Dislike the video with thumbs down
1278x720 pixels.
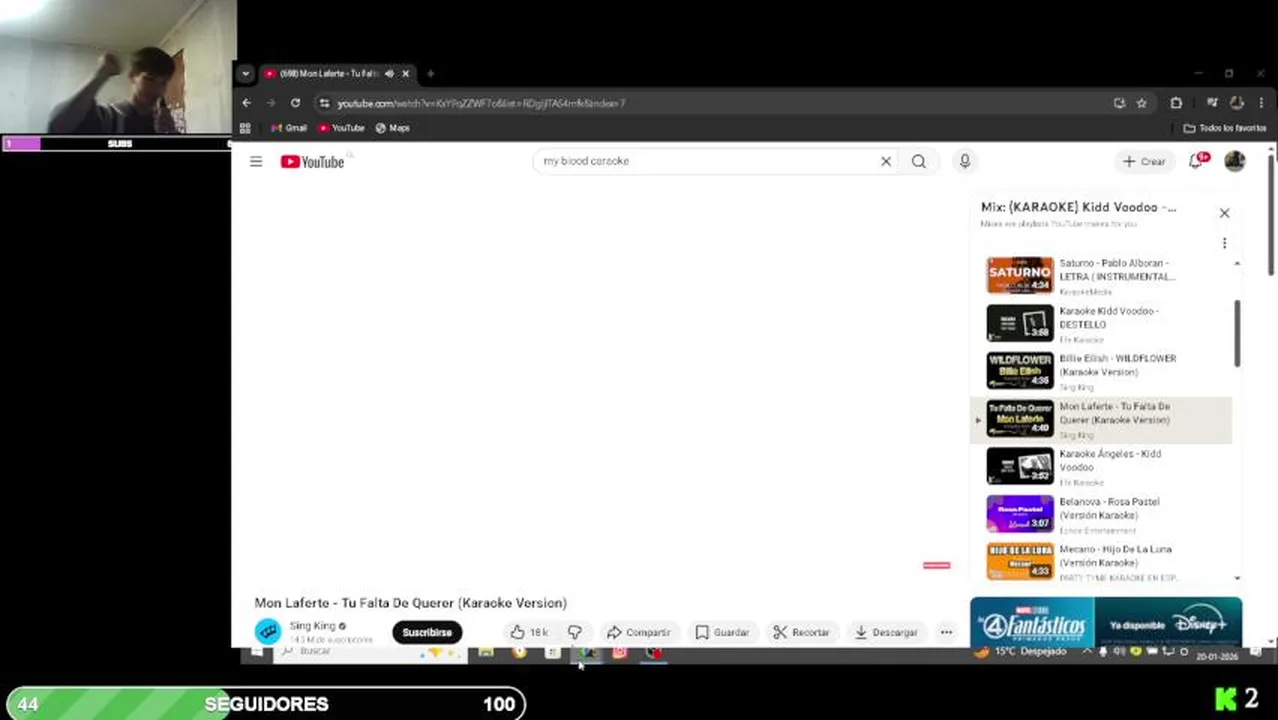575,632
